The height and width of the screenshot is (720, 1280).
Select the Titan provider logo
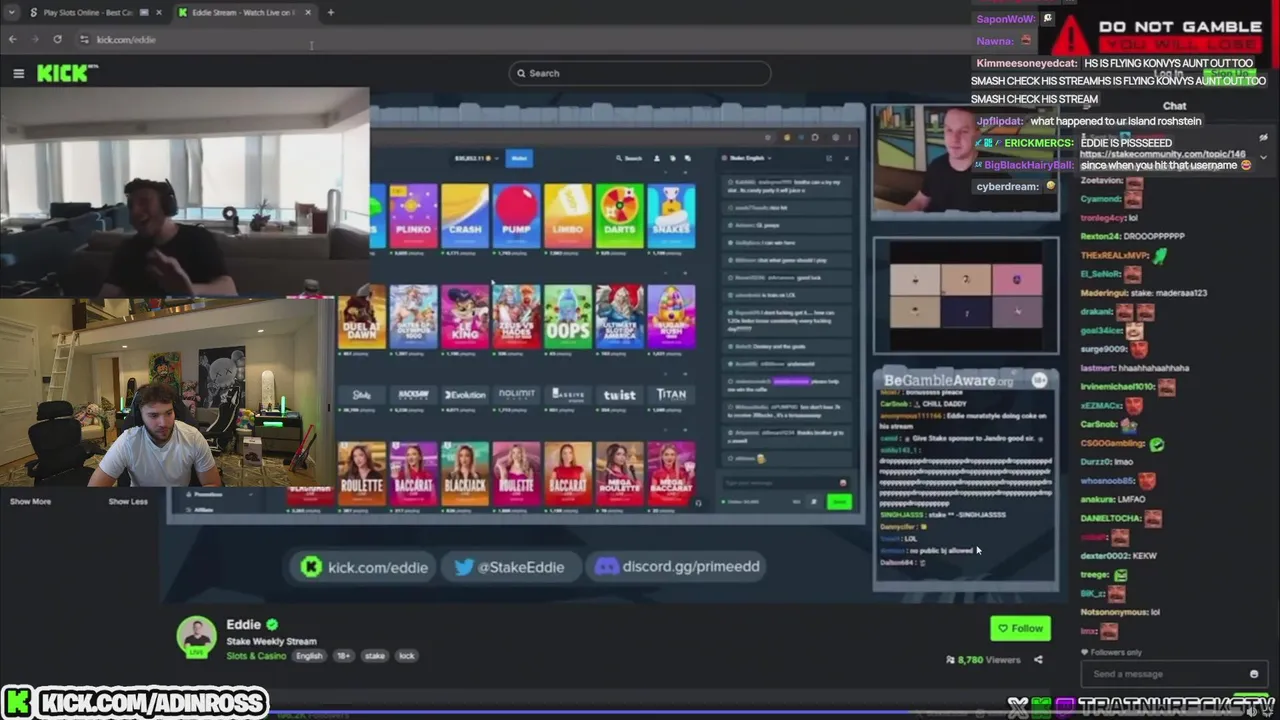(671, 395)
